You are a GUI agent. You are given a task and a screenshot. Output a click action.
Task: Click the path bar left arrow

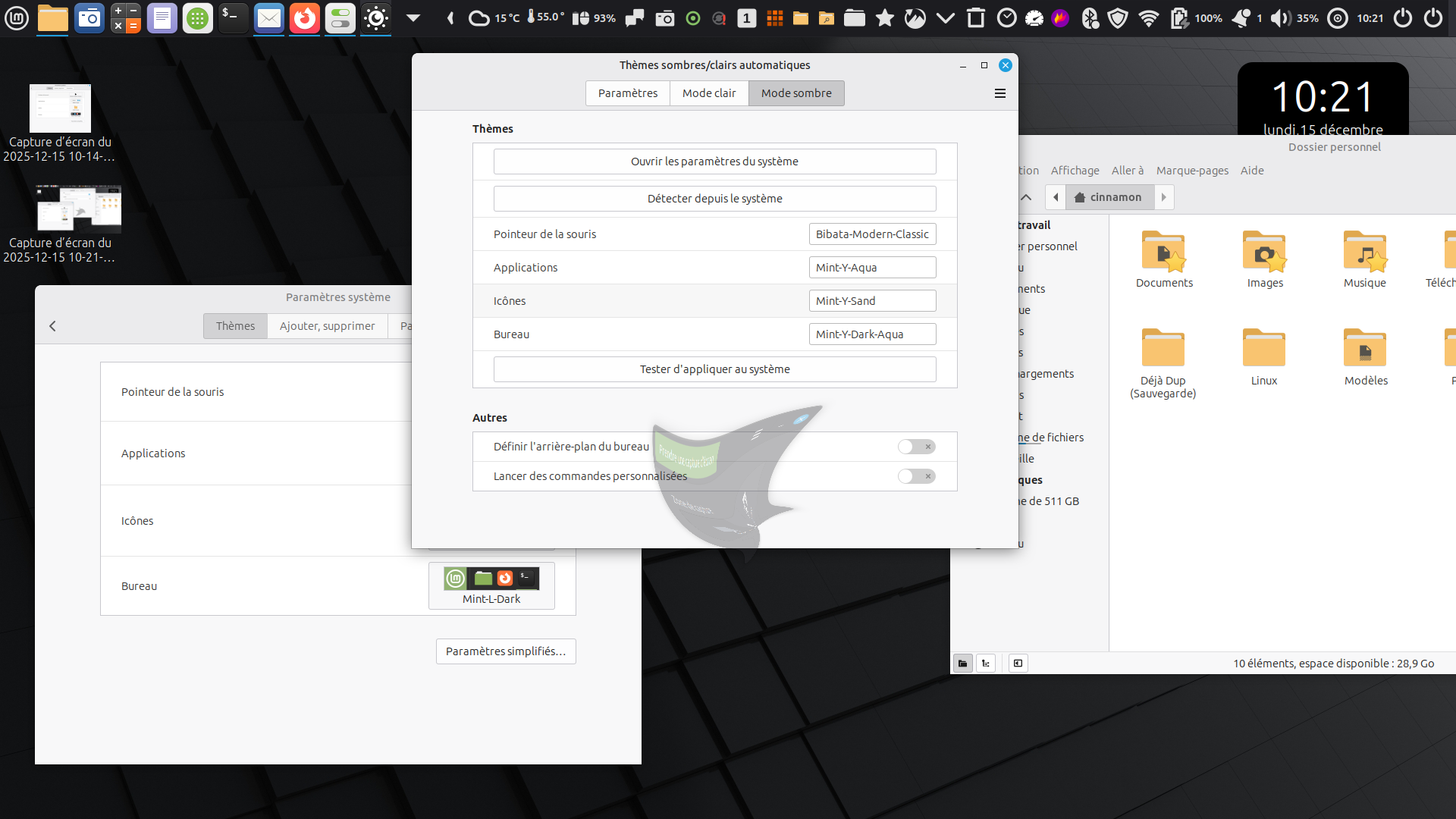(x=1056, y=197)
